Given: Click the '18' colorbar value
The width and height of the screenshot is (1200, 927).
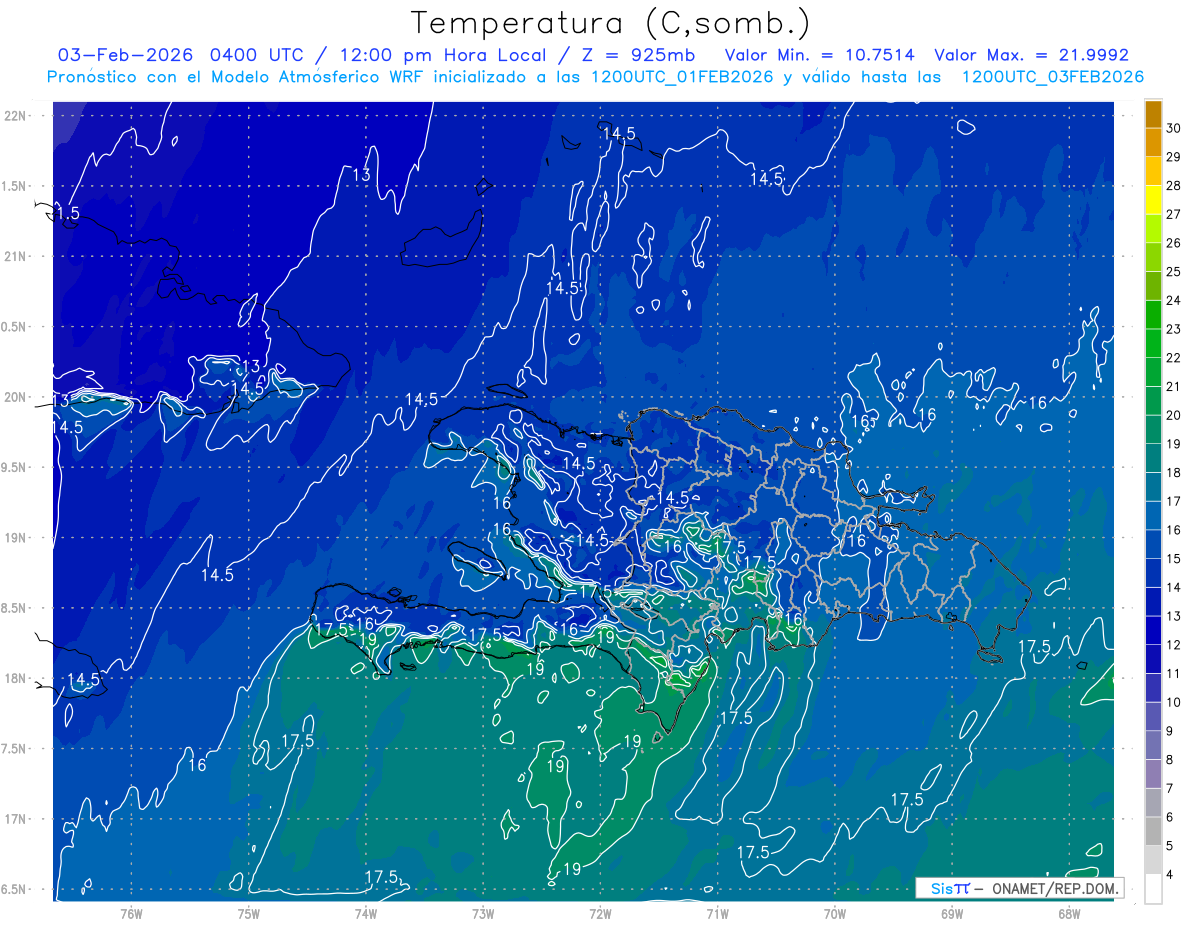Looking at the screenshot, I should point(1174,472).
